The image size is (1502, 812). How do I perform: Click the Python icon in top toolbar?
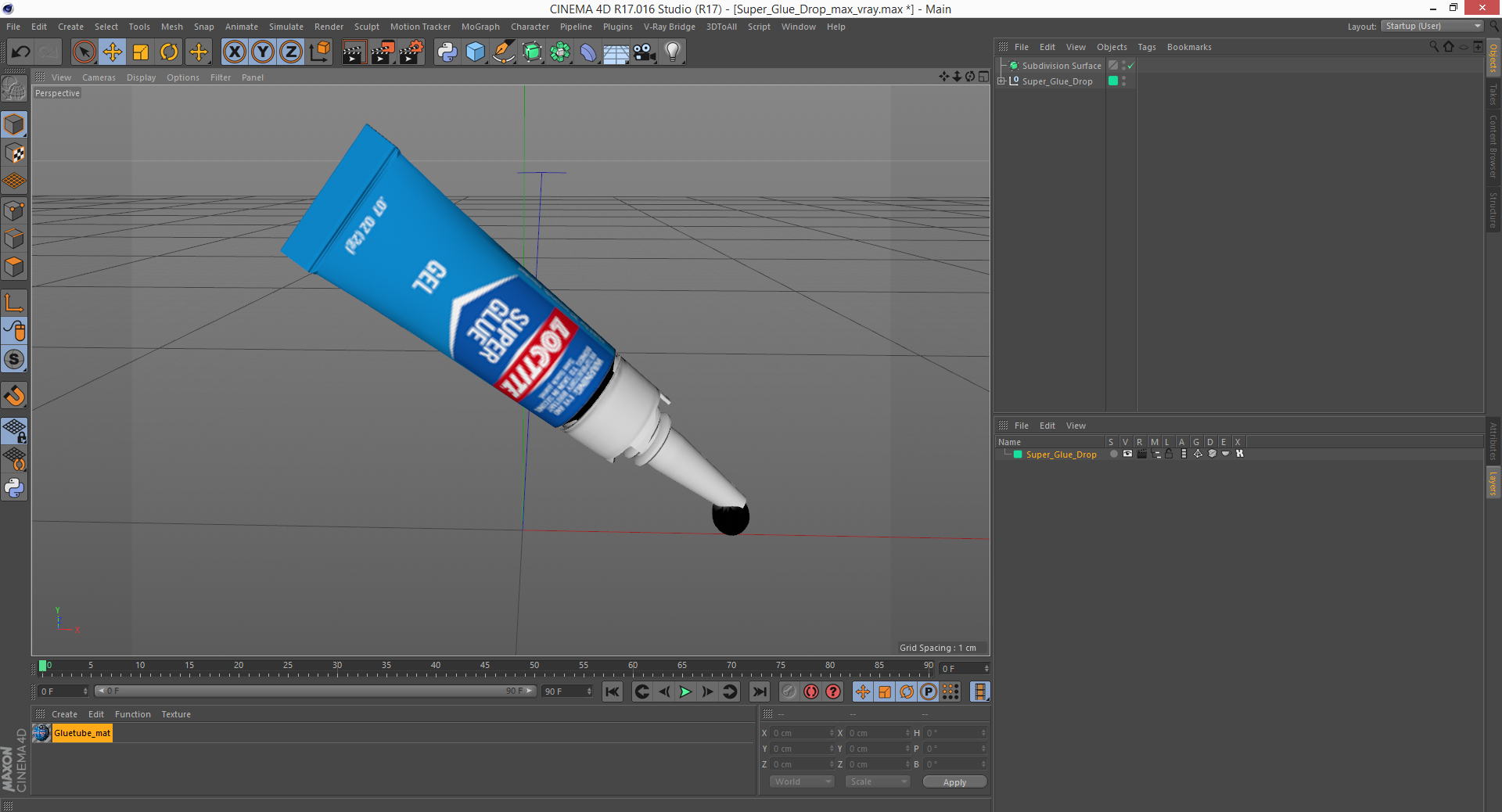tap(447, 52)
